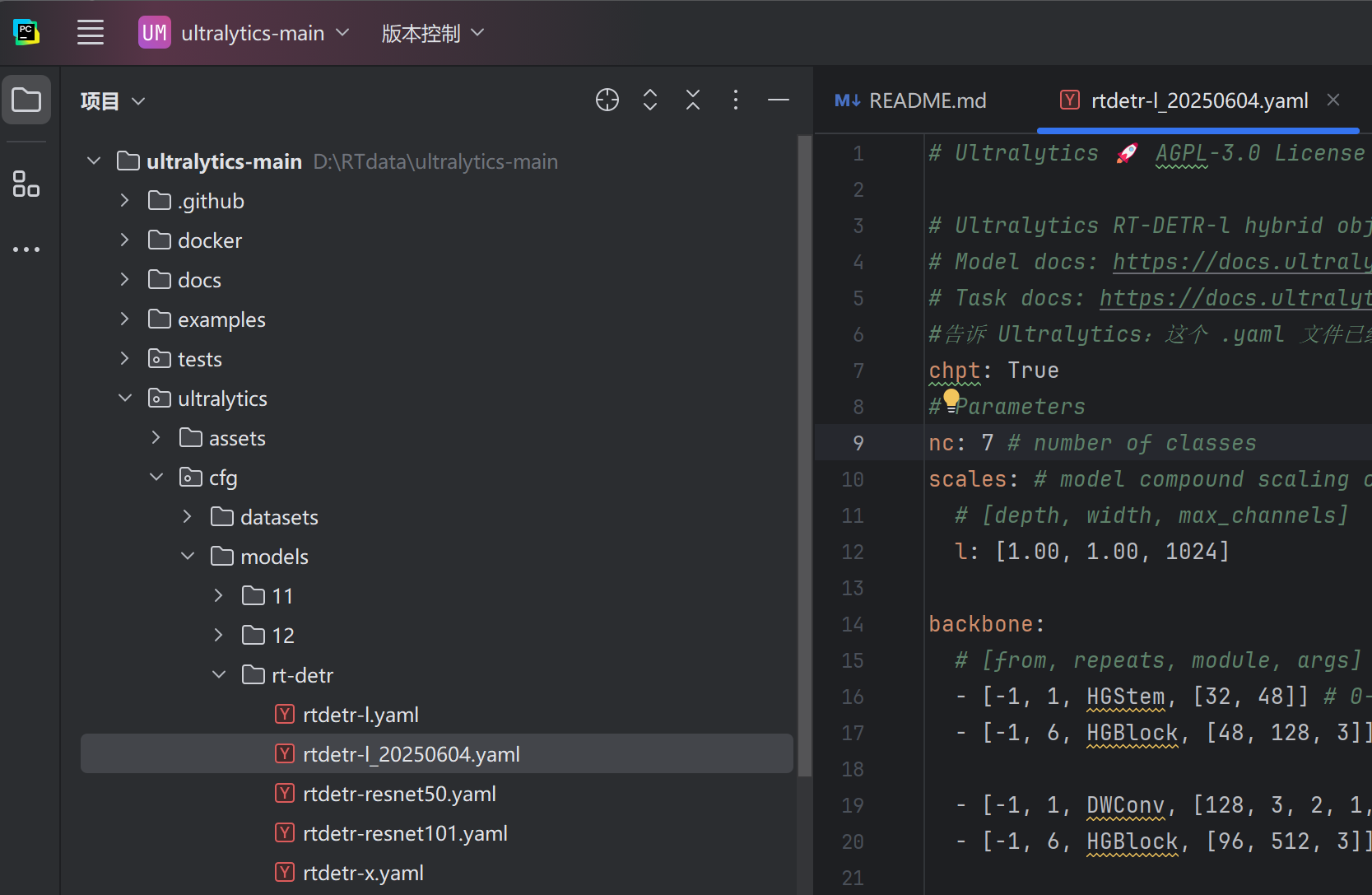Show more tool windows ellipsis
1372x895 pixels.
tap(26, 249)
